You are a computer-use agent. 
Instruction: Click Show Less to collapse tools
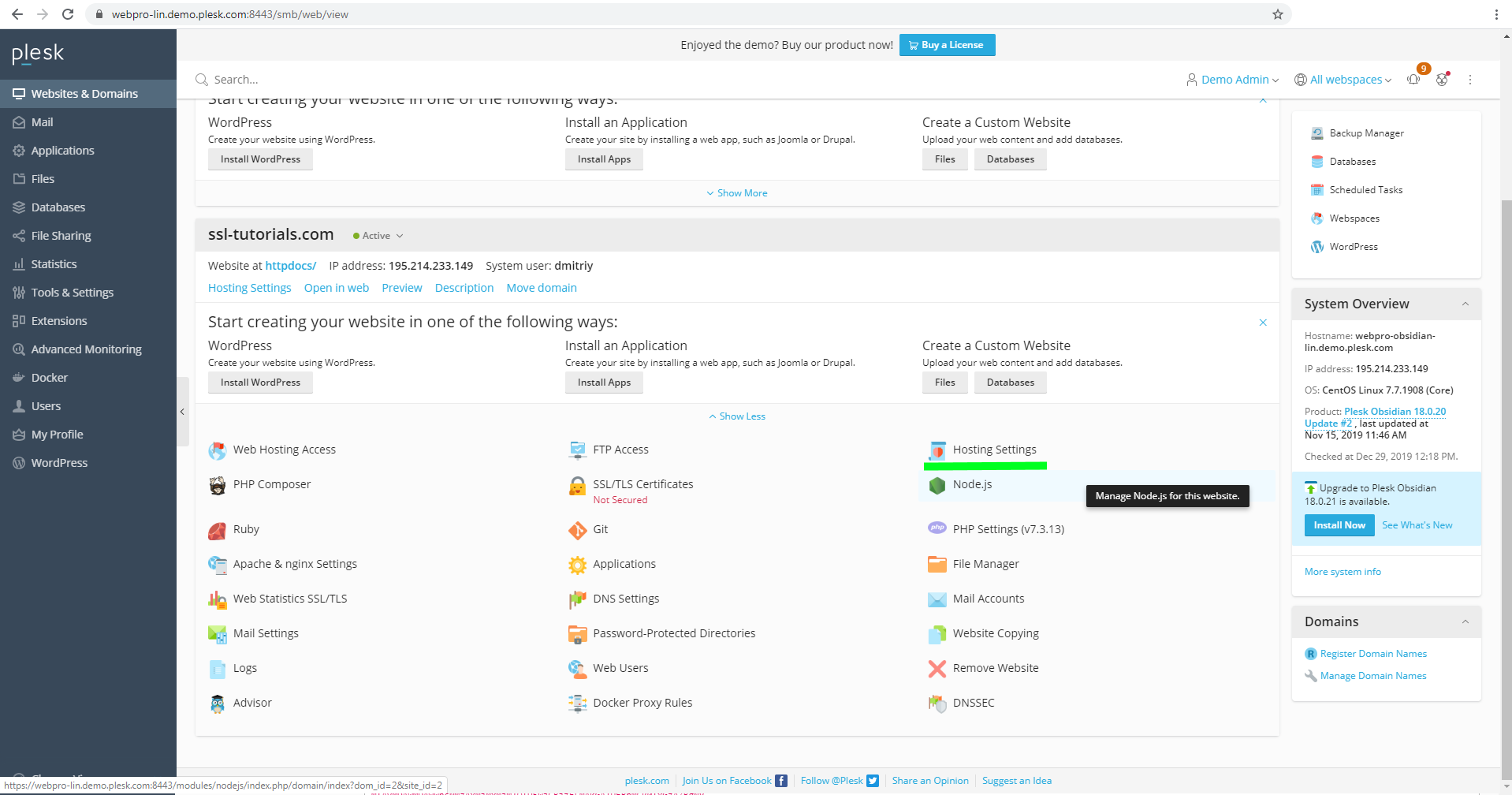pos(737,416)
